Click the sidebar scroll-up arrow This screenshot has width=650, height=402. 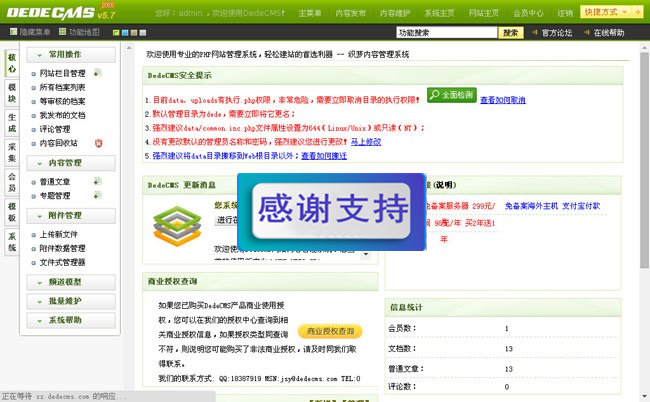click(129, 48)
